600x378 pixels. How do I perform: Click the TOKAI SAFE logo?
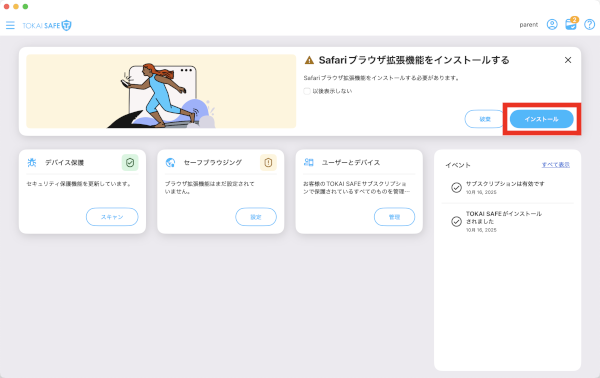[47, 25]
